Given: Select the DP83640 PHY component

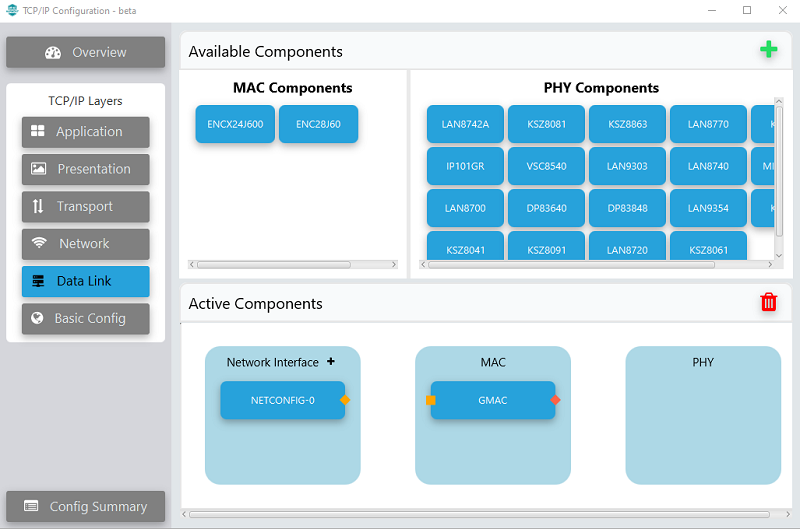Looking at the screenshot, I should point(546,208).
